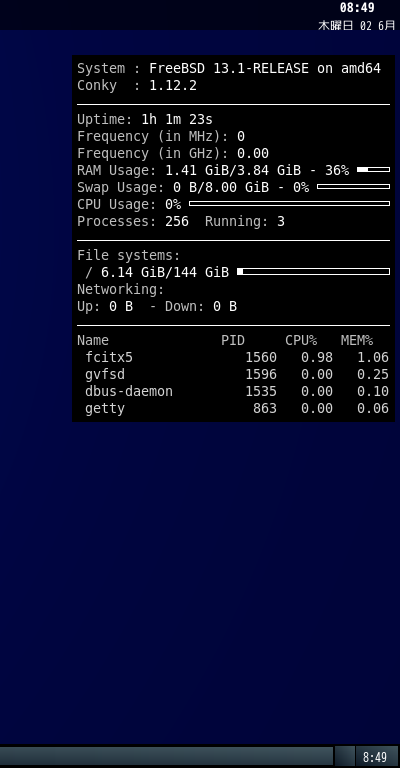
Task: Click PID 1560 in the fcitx5 row
Action: (261, 358)
